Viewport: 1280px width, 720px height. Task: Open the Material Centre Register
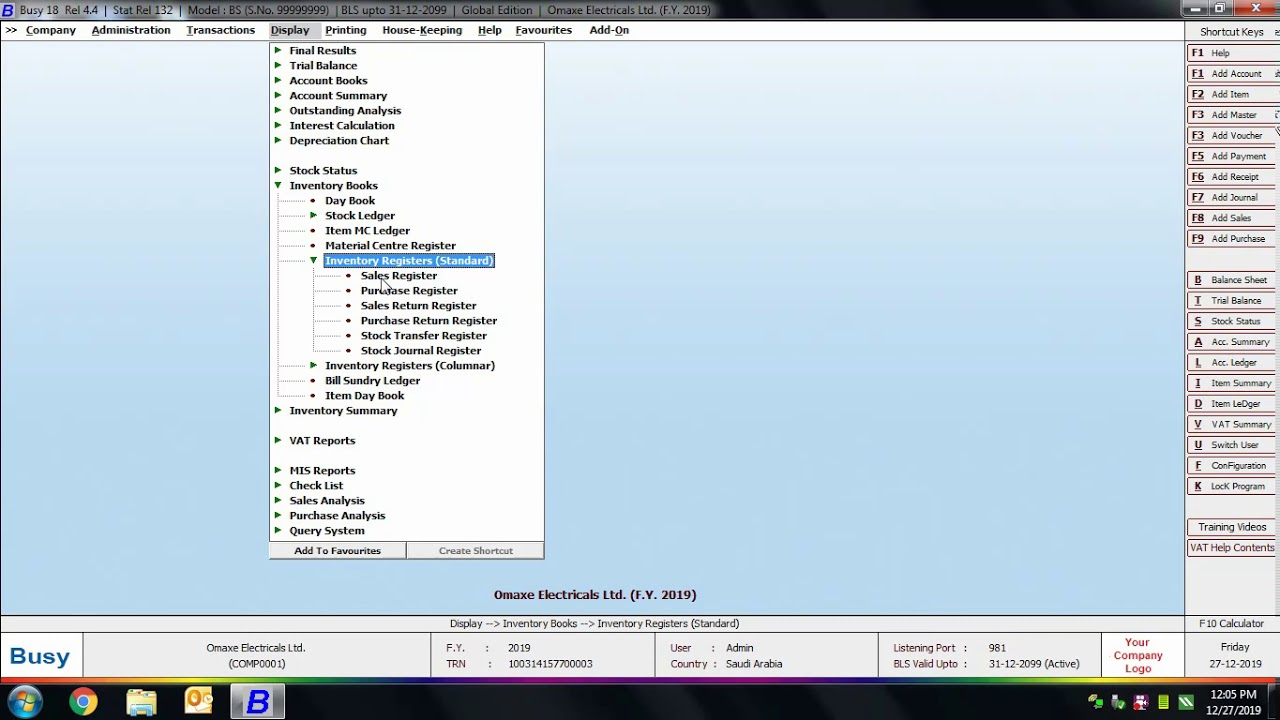[390, 246]
